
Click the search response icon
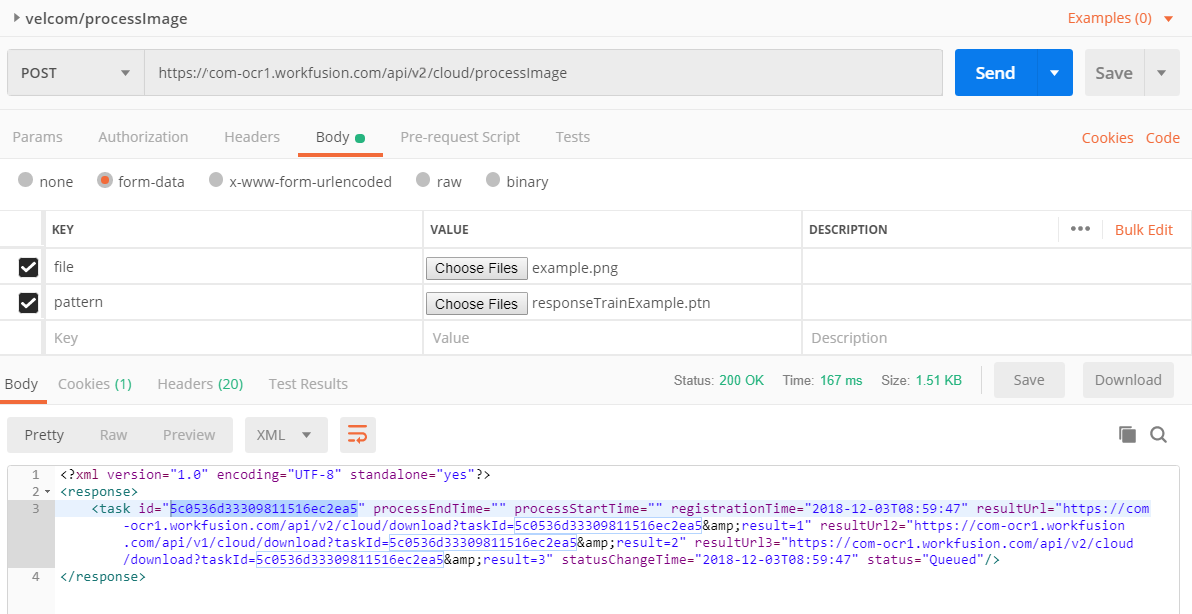point(1159,434)
